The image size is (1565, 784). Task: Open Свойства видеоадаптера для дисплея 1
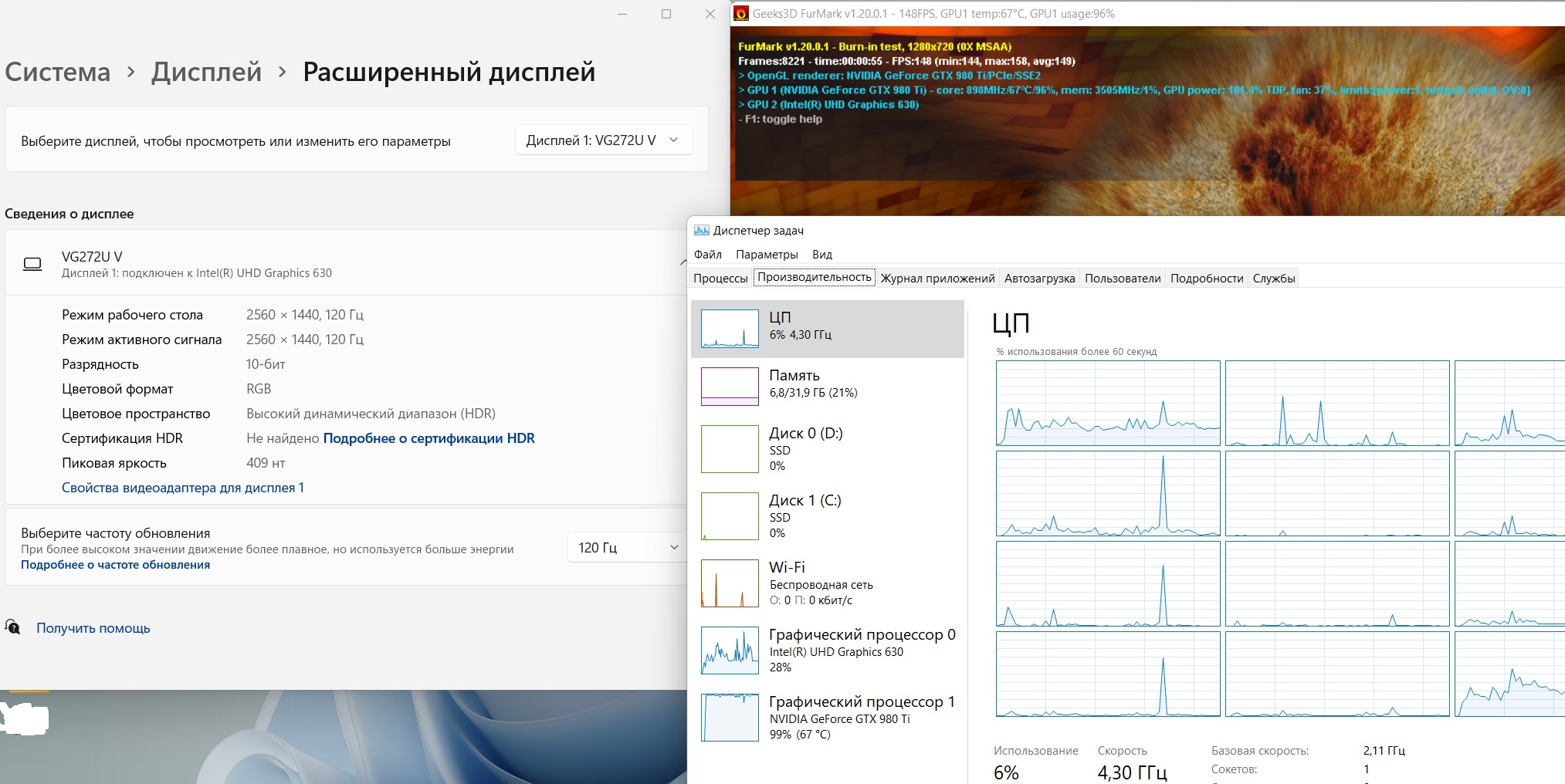tap(183, 488)
